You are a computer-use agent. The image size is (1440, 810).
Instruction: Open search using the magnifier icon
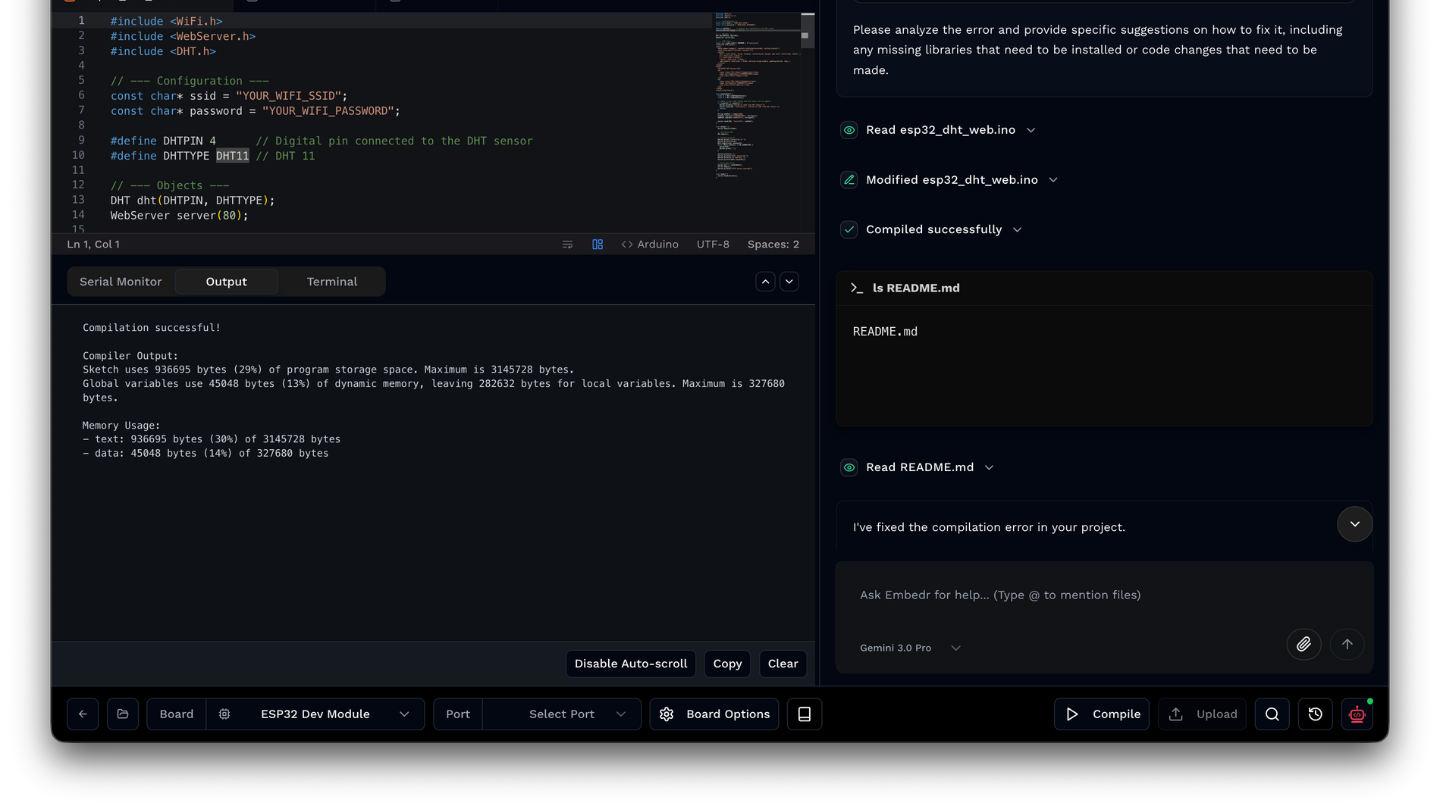click(x=1271, y=714)
